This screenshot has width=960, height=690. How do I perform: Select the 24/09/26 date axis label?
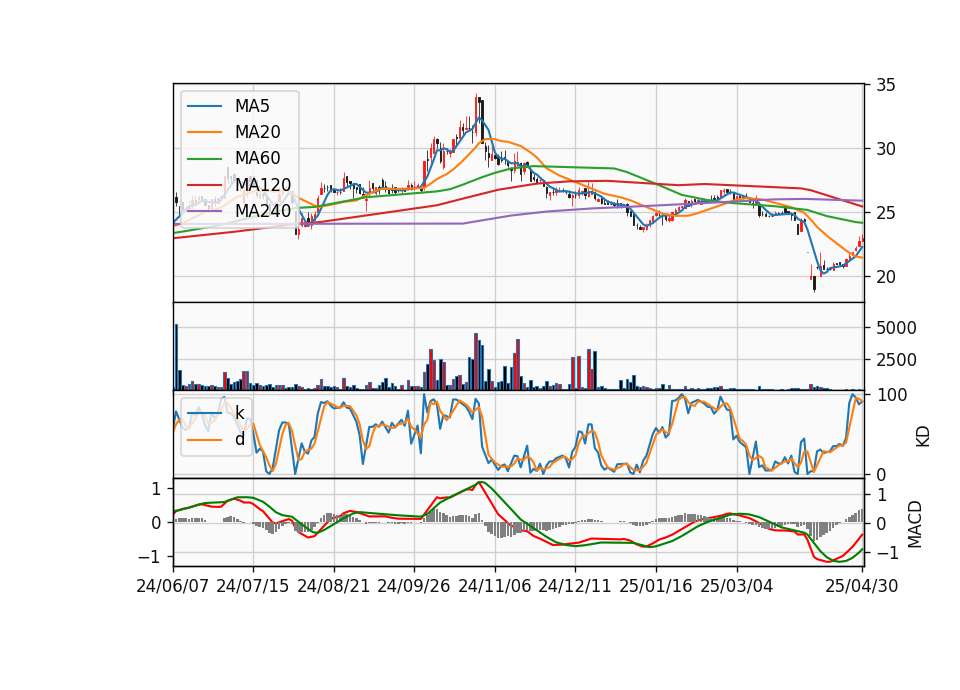tap(414, 586)
